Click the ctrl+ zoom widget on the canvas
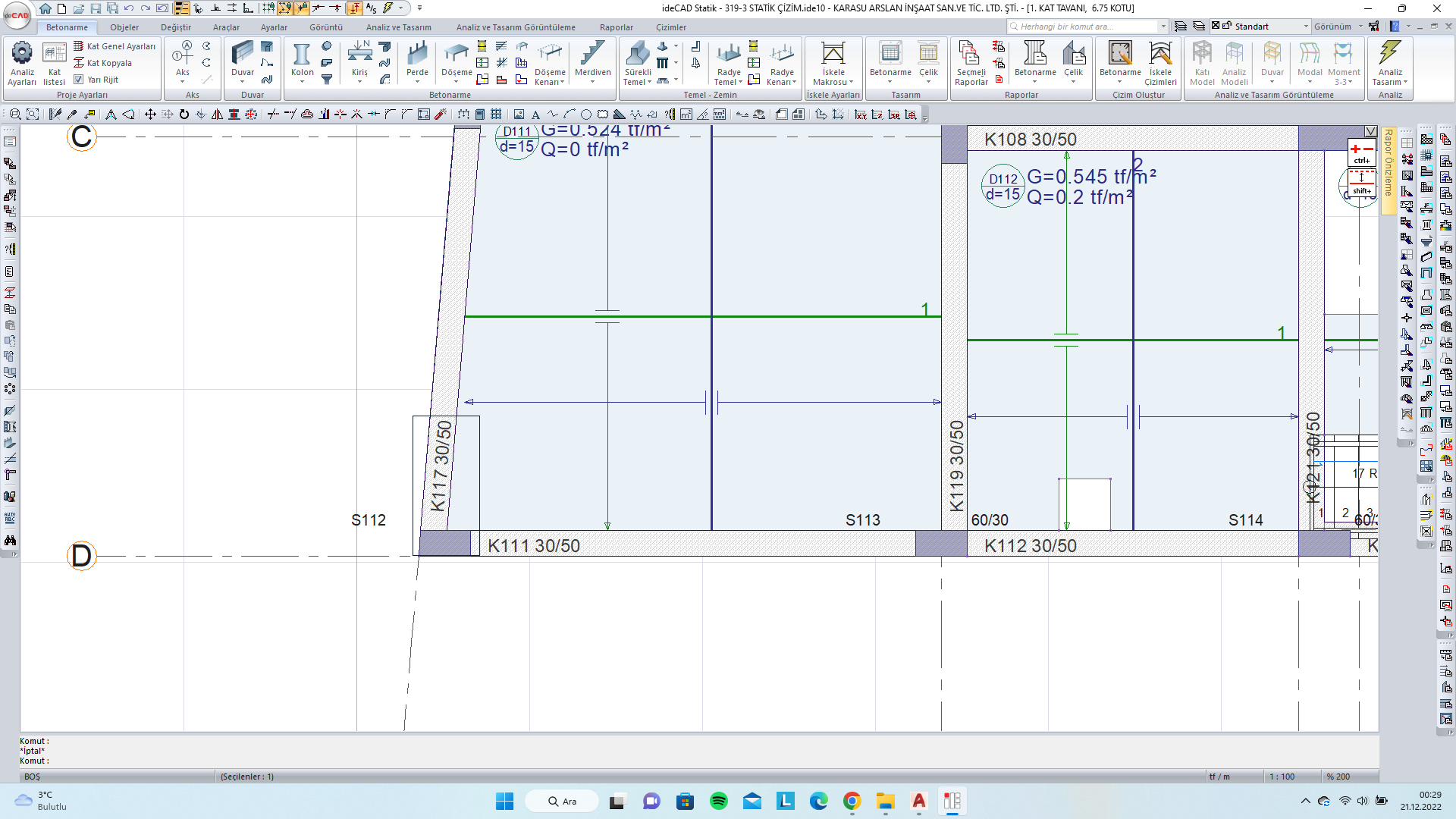Screen dimensions: 1456x819 pos(1362,152)
